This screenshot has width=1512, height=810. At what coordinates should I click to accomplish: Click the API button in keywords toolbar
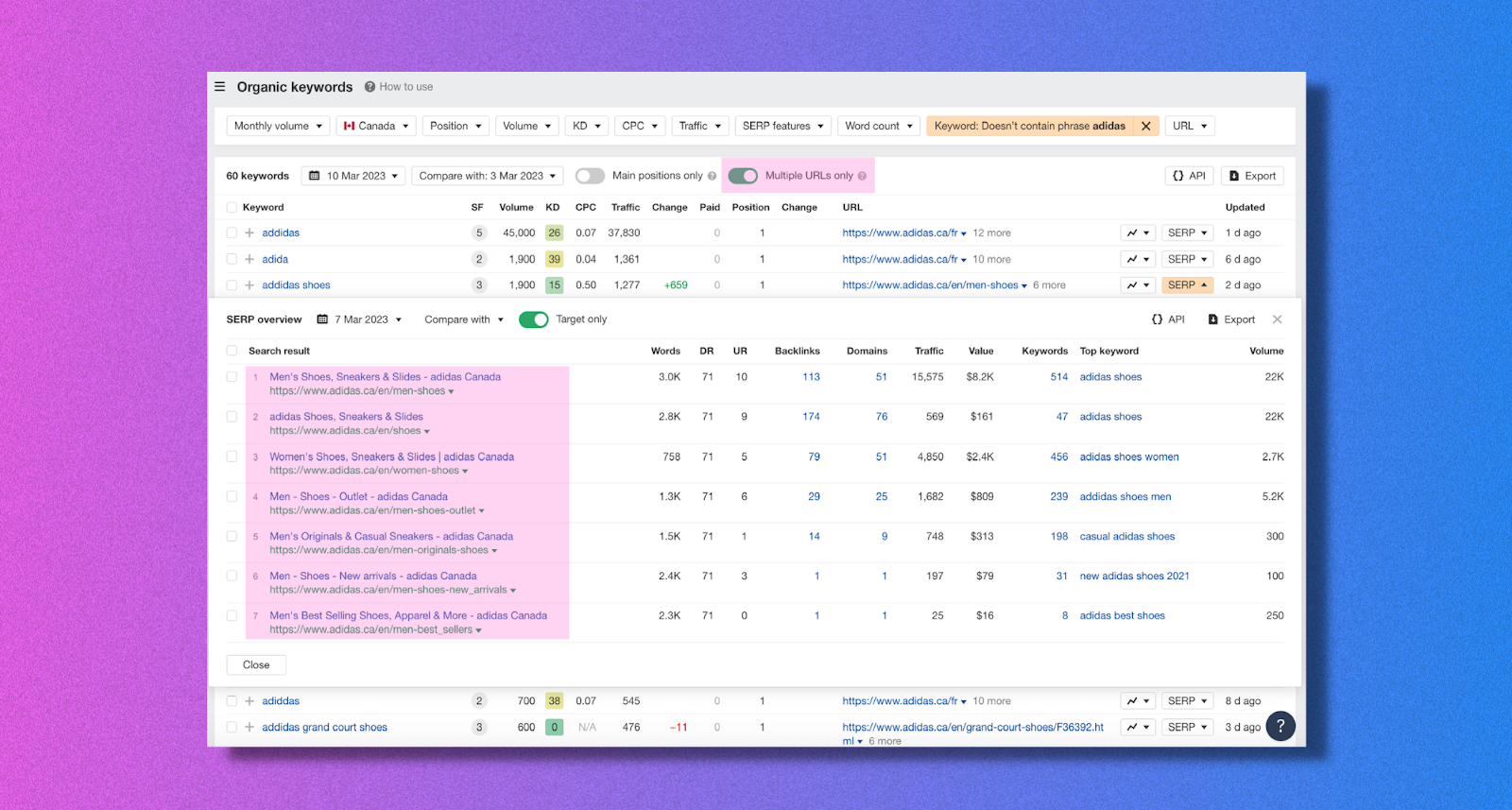(1189, 176)
